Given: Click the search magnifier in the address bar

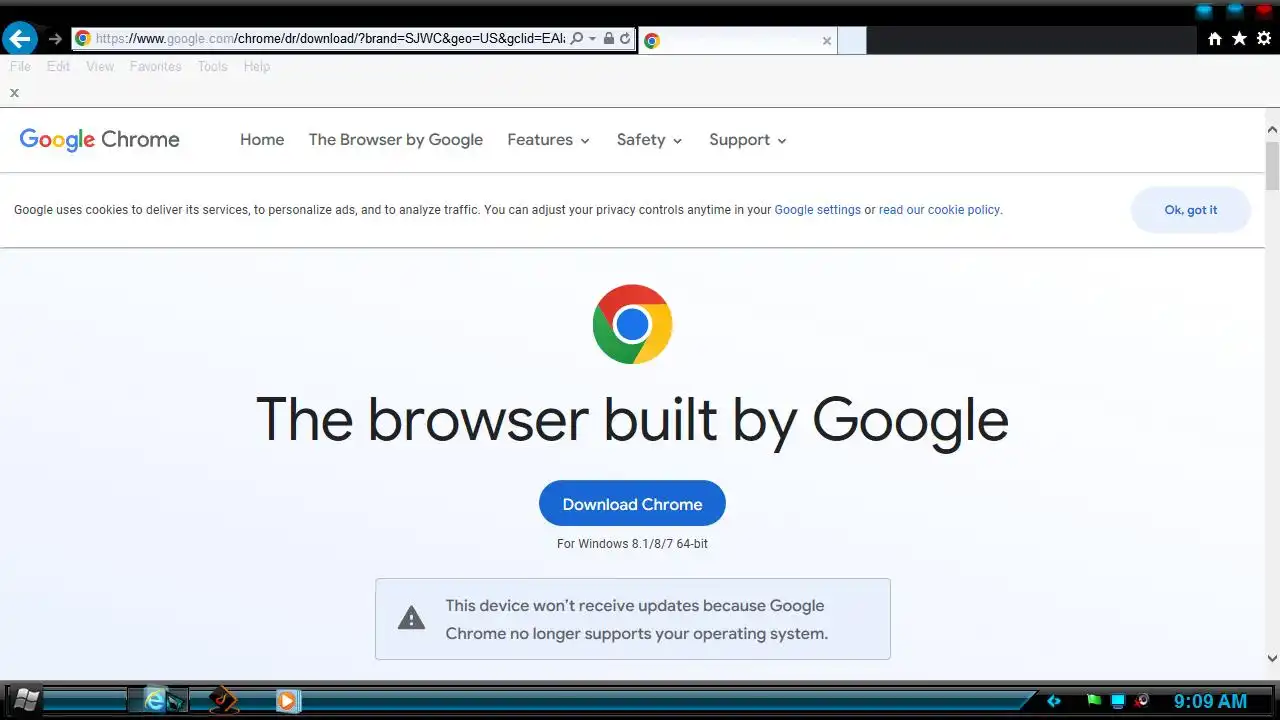Looking at the screenshot, I should (577, 39).
